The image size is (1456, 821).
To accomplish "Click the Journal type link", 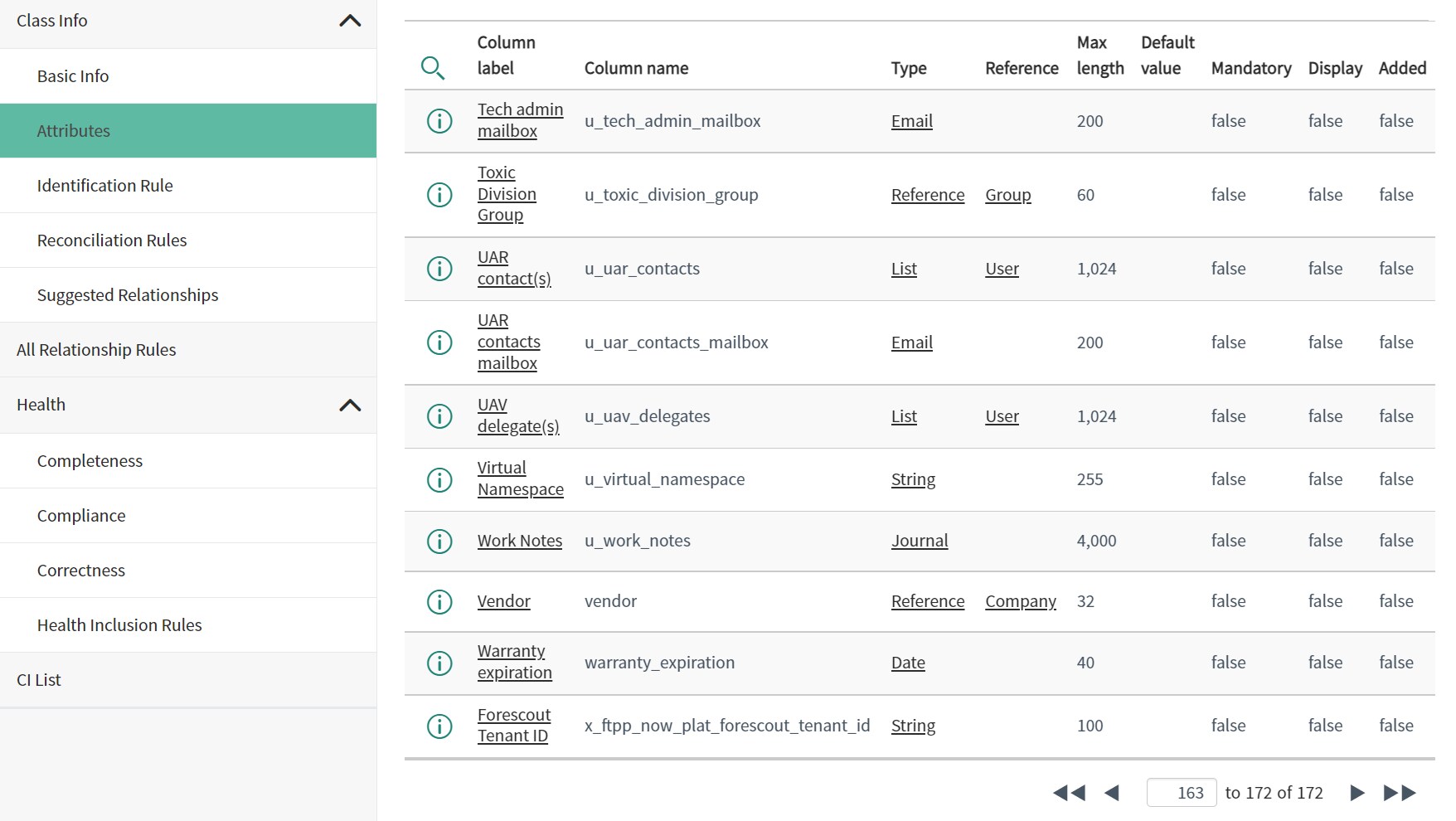I will click(x=920, y=541).
